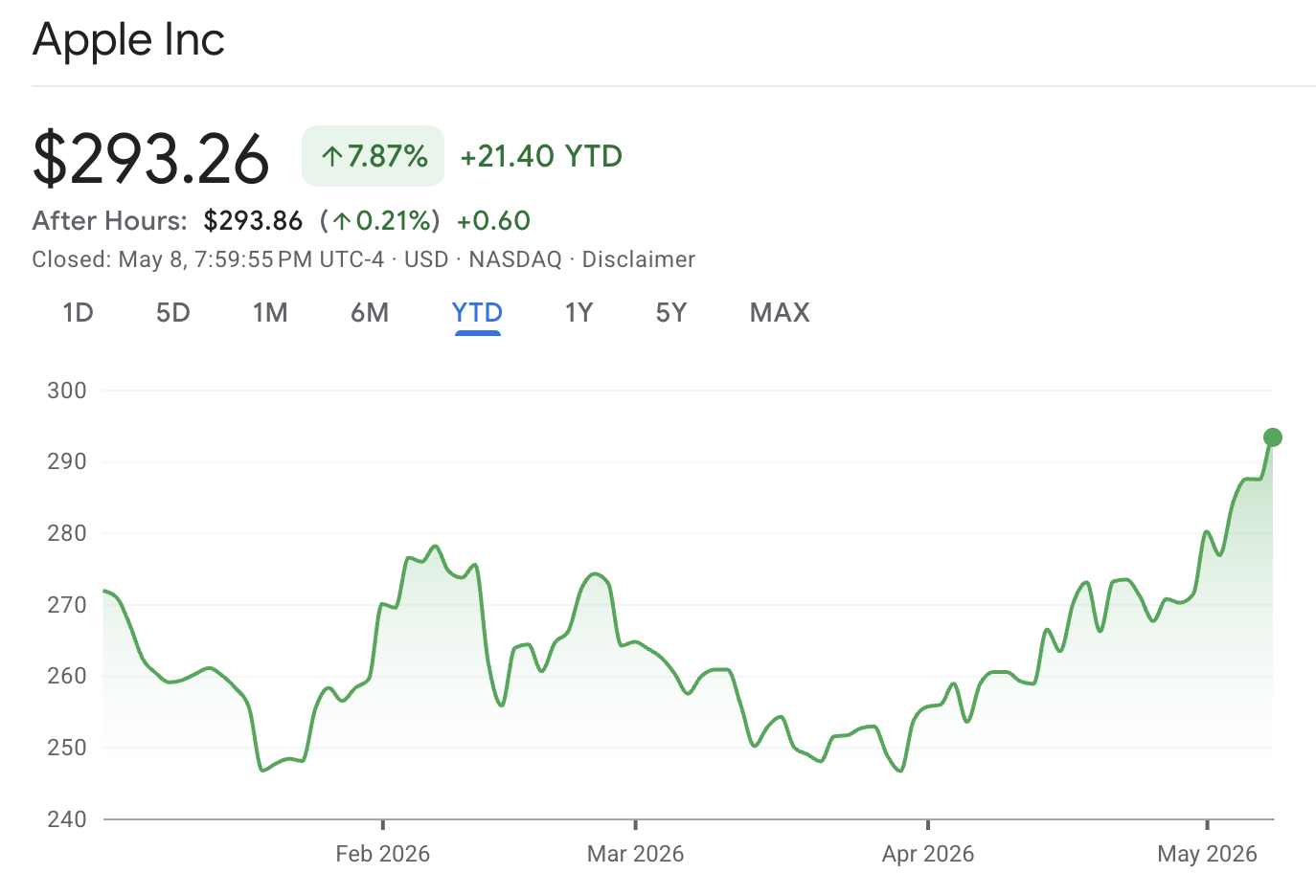Click the USD currency label

pos(426,259)
